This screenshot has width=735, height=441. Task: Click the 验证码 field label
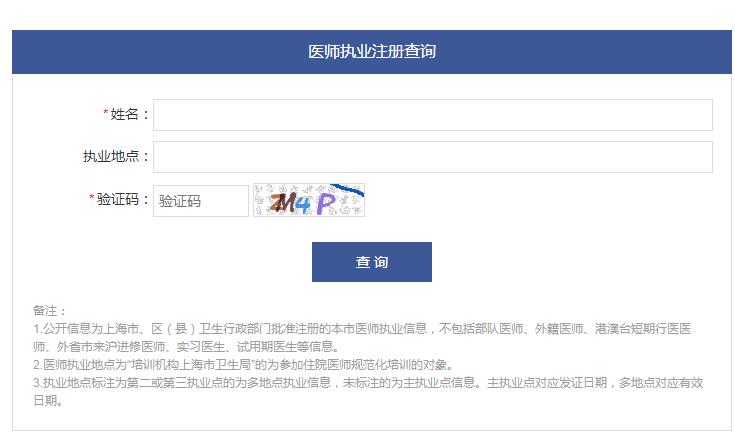(x=122, y=200)
